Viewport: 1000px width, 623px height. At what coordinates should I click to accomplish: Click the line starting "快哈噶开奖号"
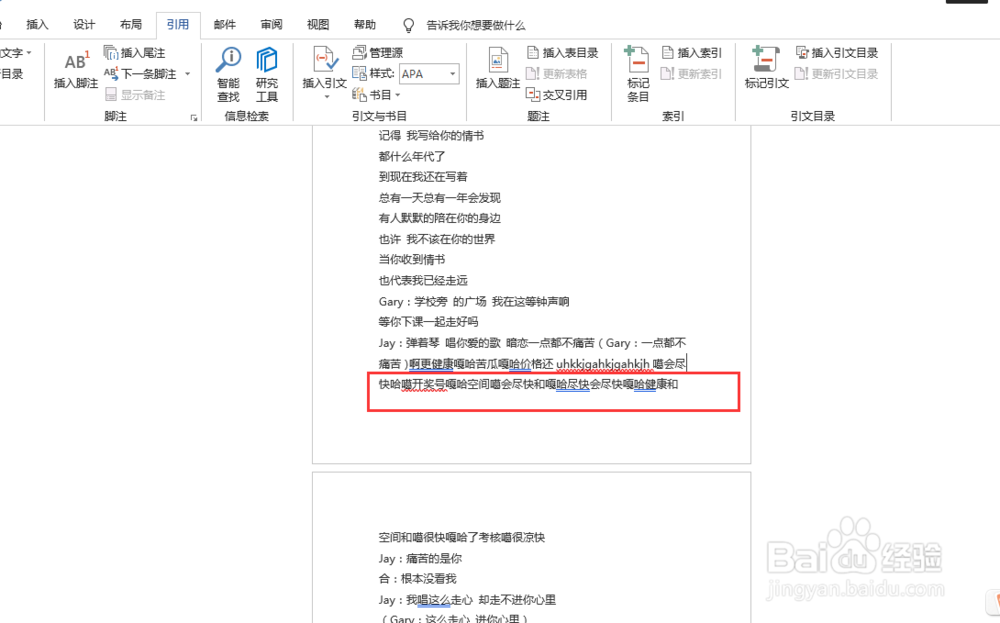(x=528, y=385)
